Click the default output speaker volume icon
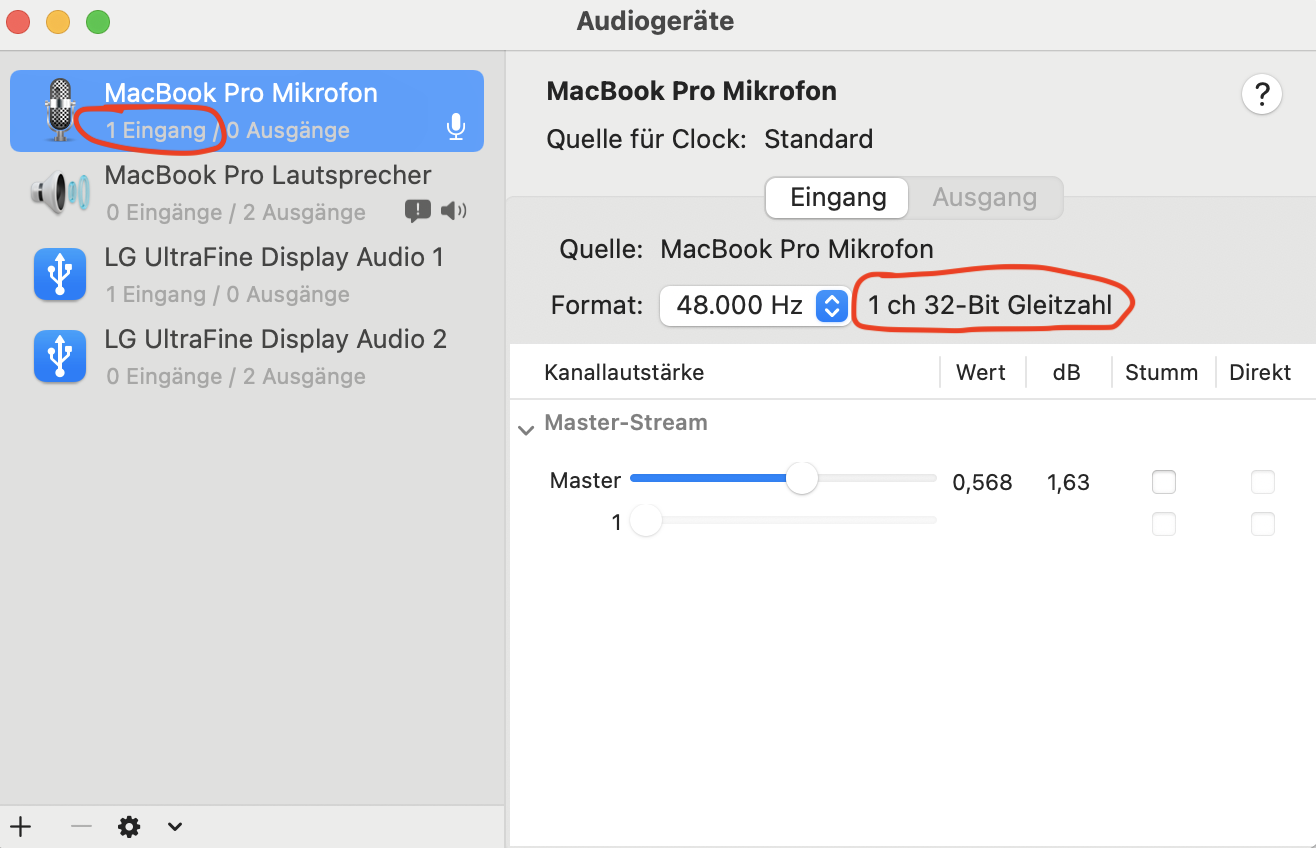This screenshot has height=848, width=1316. pyautogui.click(x=453, y=211)
